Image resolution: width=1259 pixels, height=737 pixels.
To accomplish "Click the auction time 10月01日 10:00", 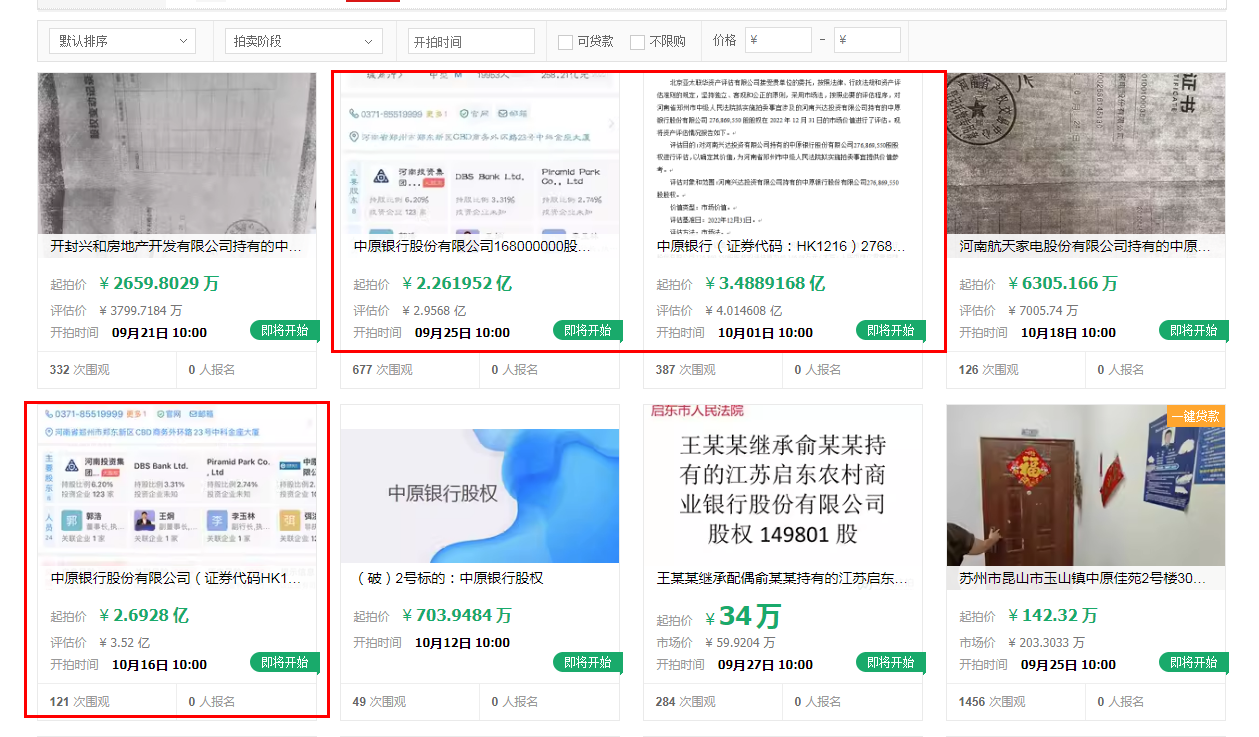I will tap(765, 333).
